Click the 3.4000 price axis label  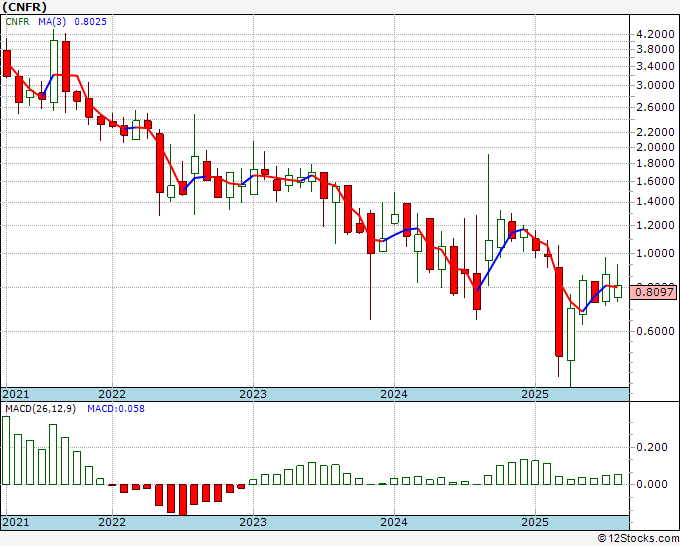pyautogui.click(x=655, y=66)
